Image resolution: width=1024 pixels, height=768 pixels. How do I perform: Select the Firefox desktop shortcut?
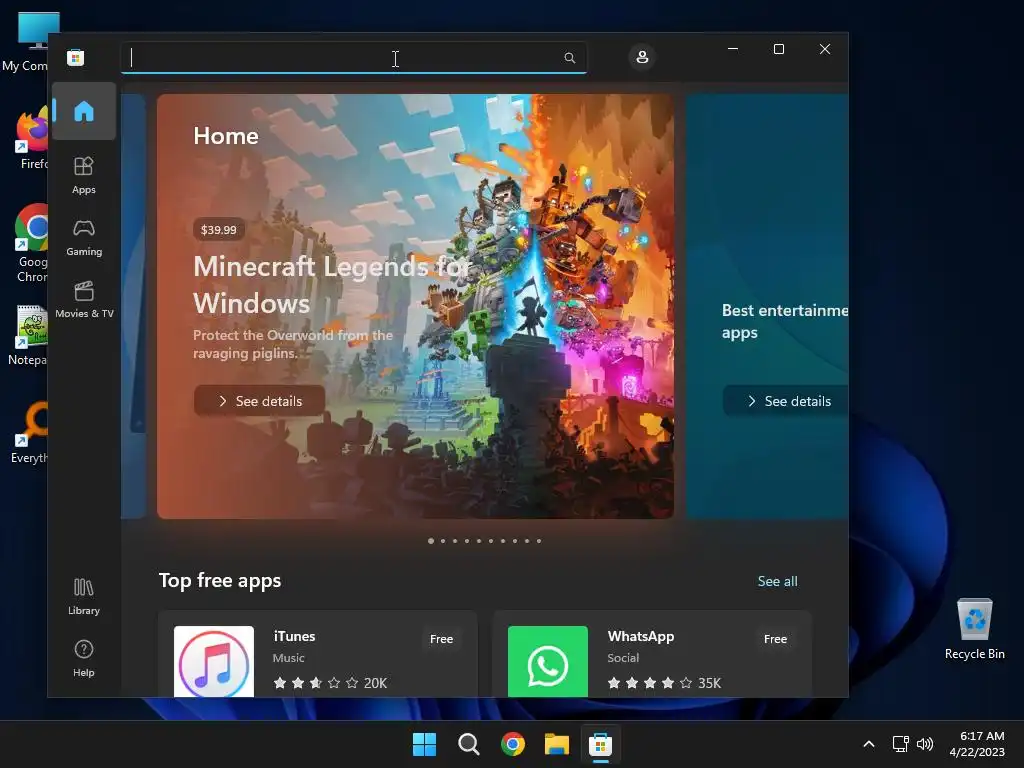point(32,138)
